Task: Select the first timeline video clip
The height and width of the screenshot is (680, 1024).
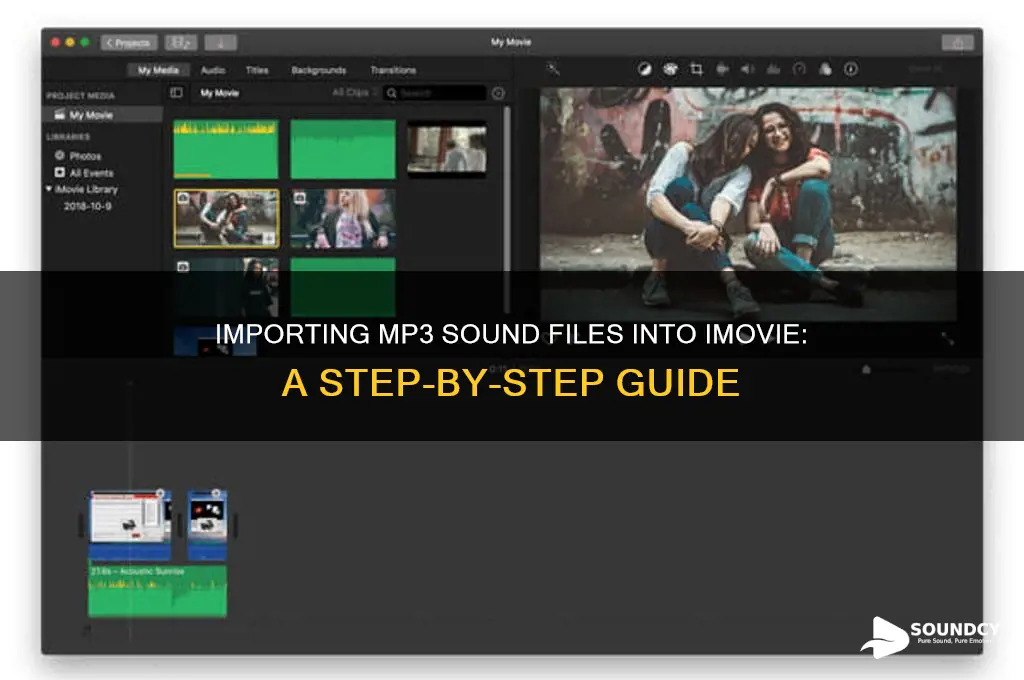Action: (130, 525)
